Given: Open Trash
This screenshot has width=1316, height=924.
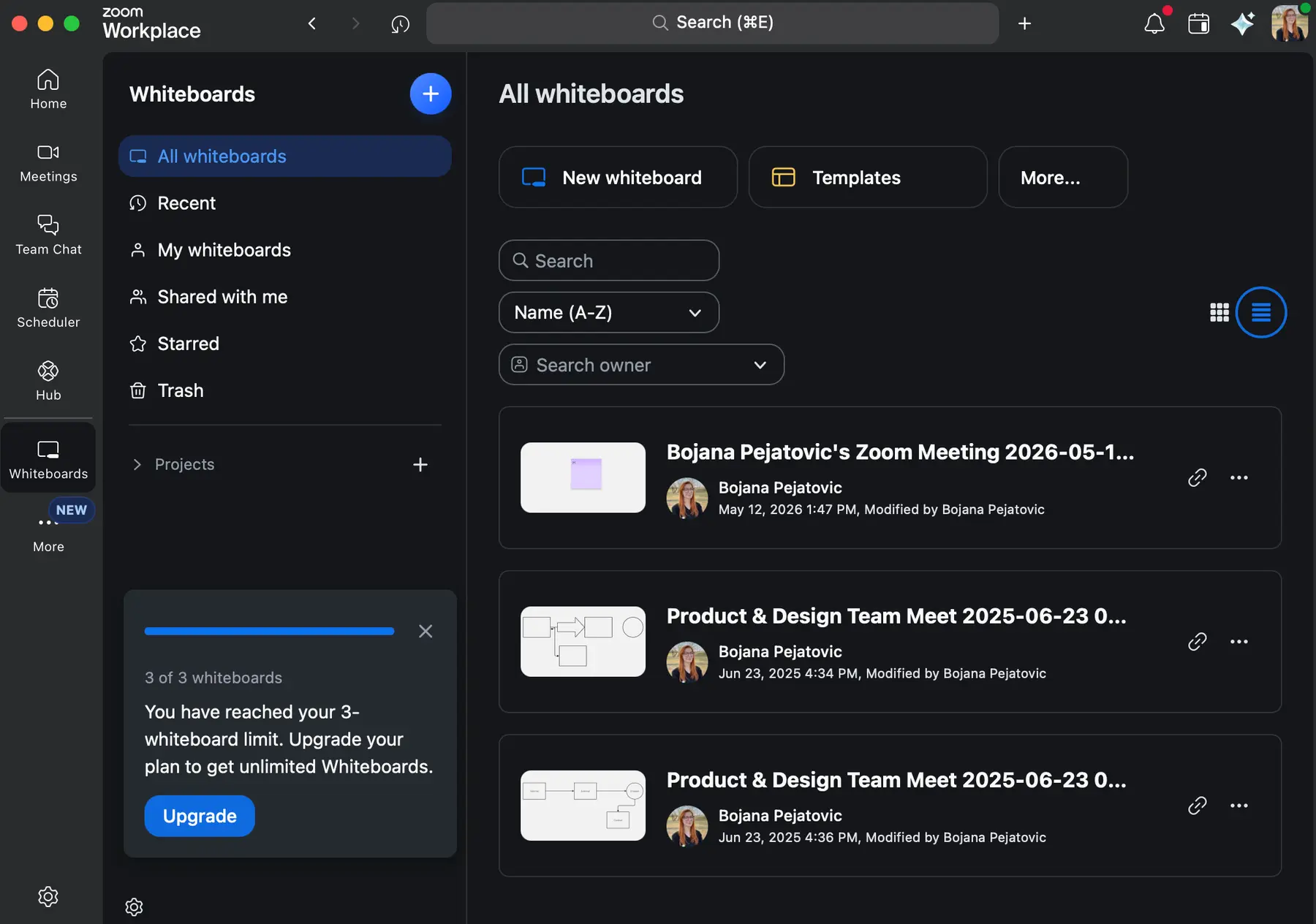Looking at the screenshot, I should (x=285, y=390).
